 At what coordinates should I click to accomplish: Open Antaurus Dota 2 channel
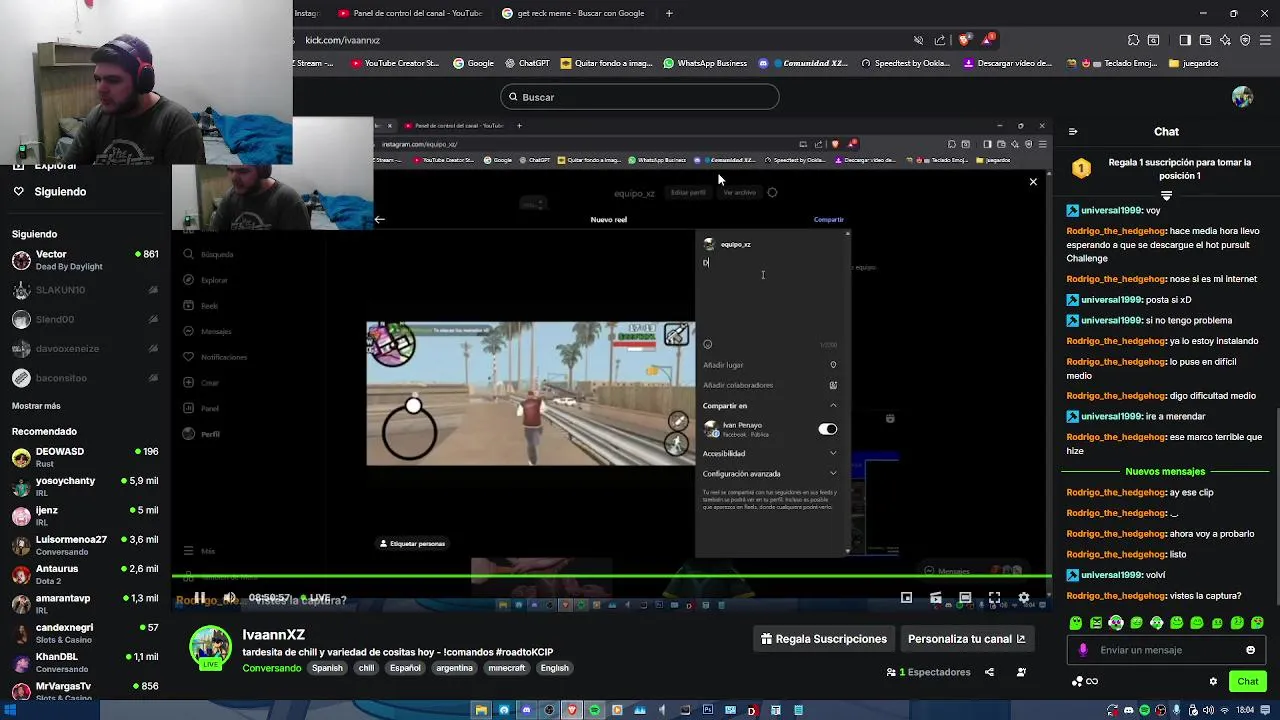point(85,574)
